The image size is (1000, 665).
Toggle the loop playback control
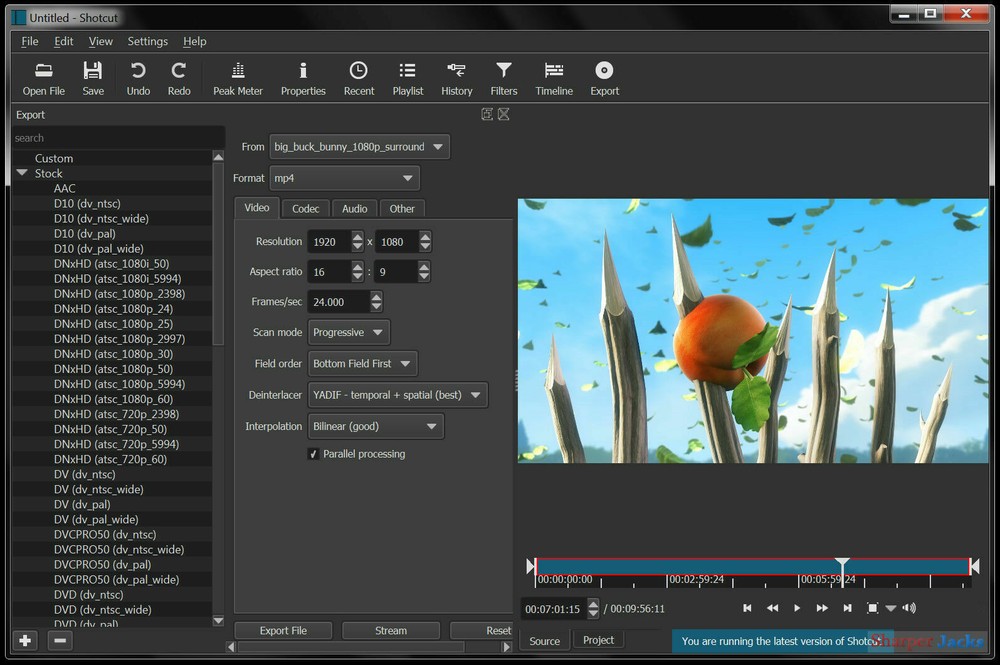point(873,607)
